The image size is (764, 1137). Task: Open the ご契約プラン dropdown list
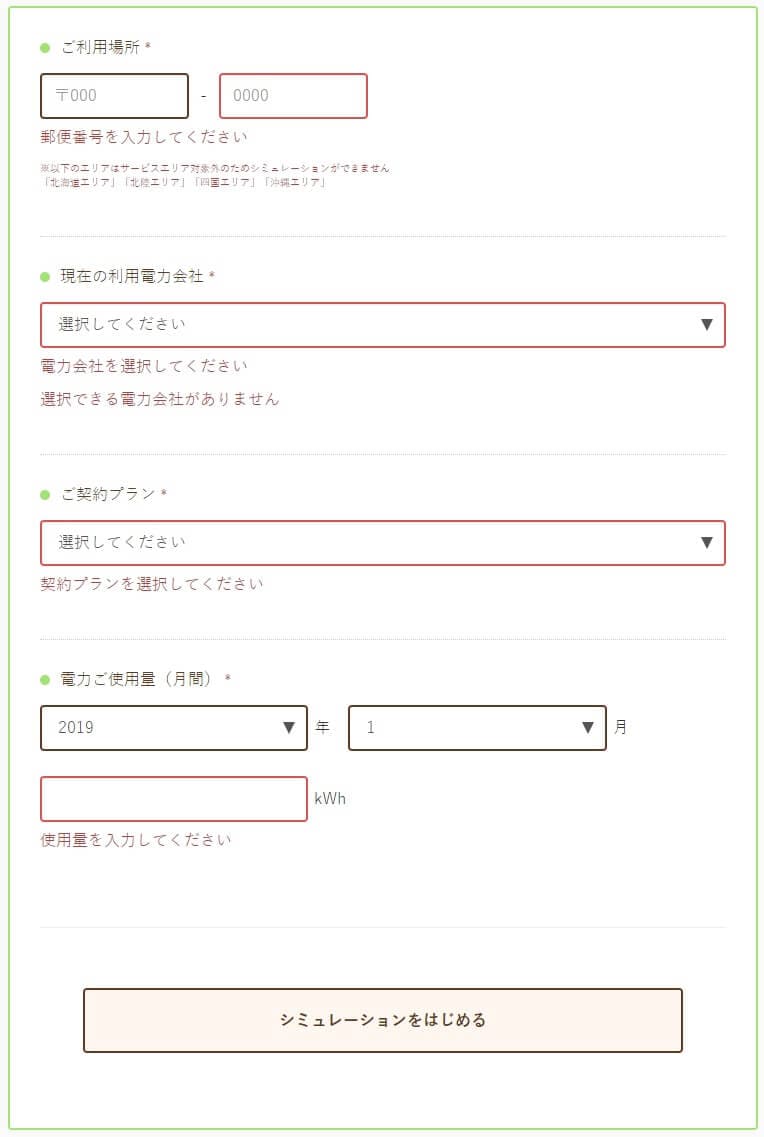point(383,542)
